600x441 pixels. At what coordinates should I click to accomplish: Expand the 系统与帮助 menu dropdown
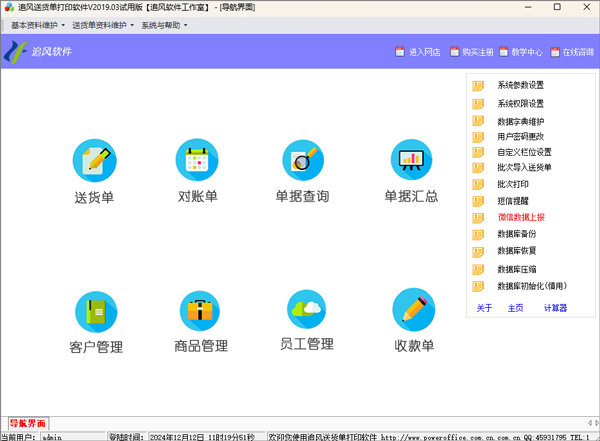click(164, 25)
